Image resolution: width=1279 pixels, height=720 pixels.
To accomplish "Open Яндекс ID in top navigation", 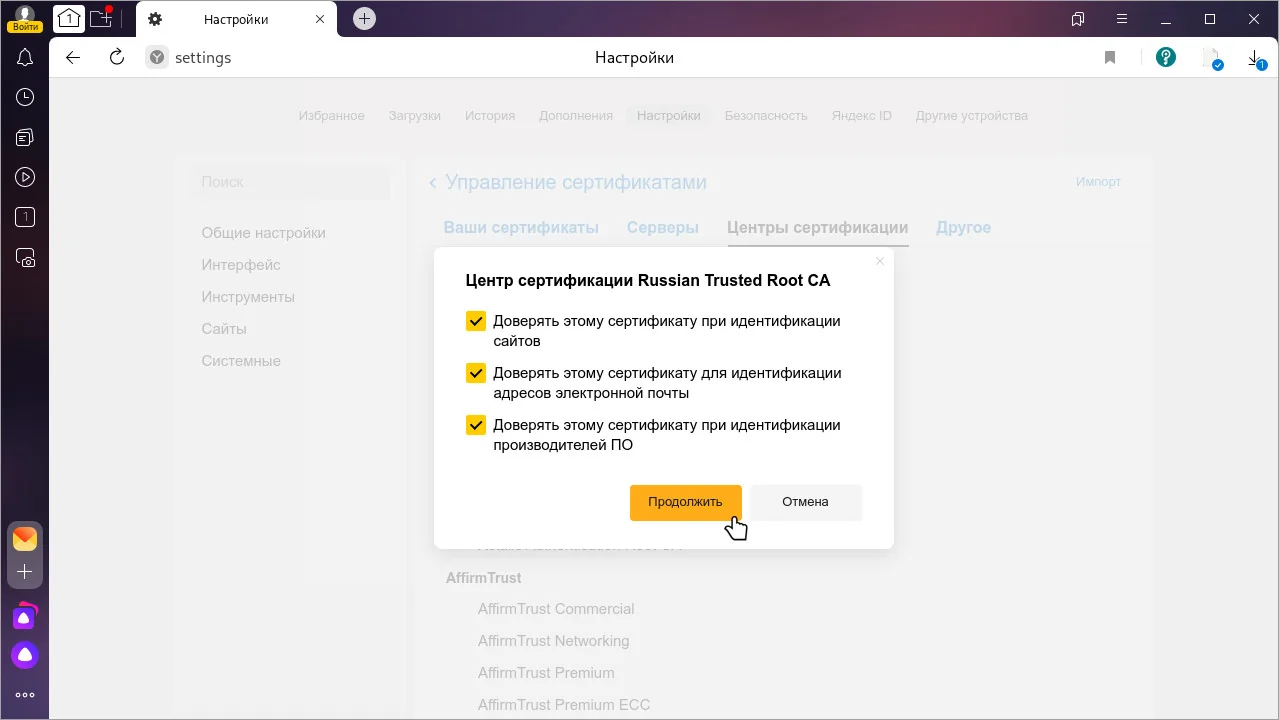I will (x=862, y=116).
